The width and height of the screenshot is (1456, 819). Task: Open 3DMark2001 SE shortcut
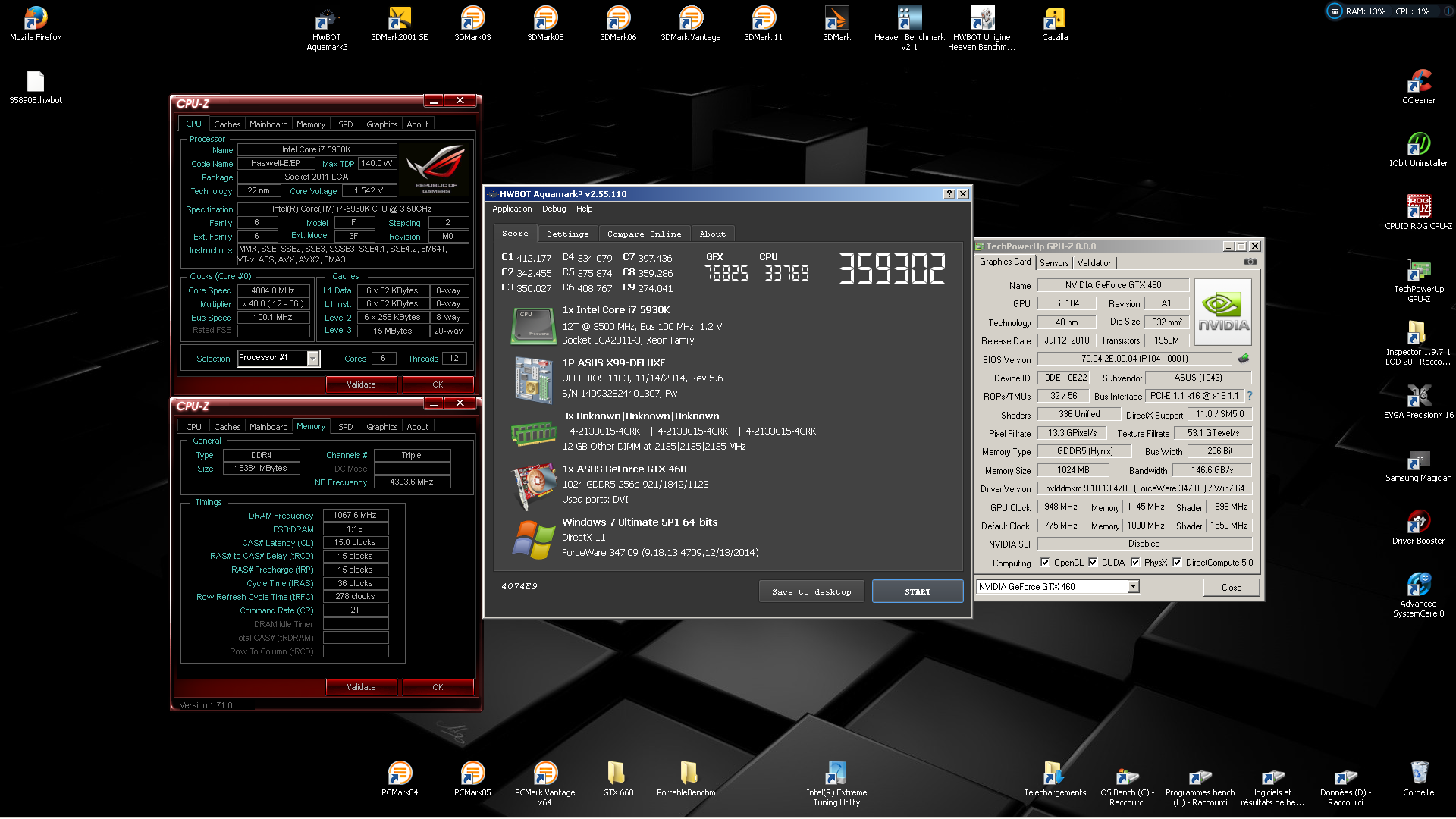coord(400,24)
